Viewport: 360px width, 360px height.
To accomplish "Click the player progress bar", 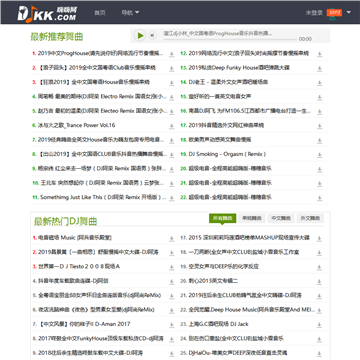I will click(230, 39).
